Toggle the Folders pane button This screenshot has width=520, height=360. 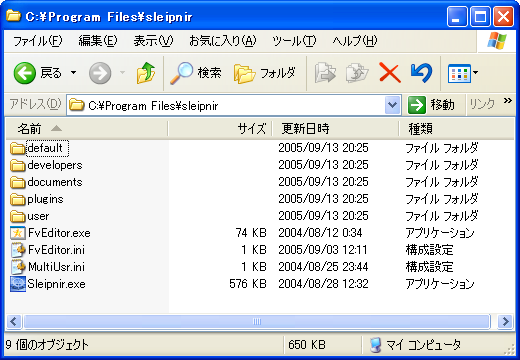[x=265, y=73]
